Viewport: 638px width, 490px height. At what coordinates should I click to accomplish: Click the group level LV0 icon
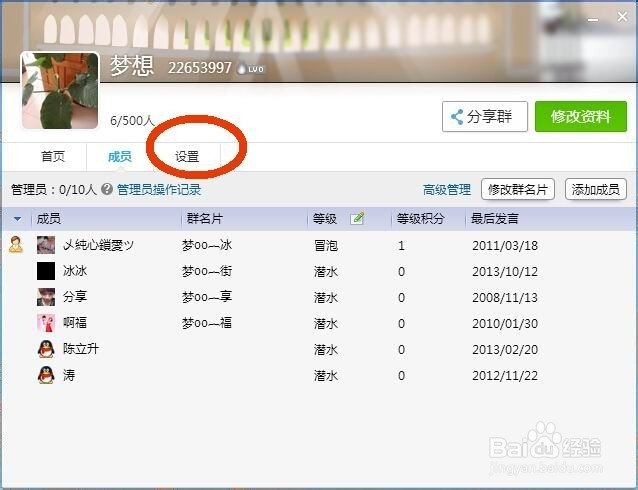tap(251, 69)
